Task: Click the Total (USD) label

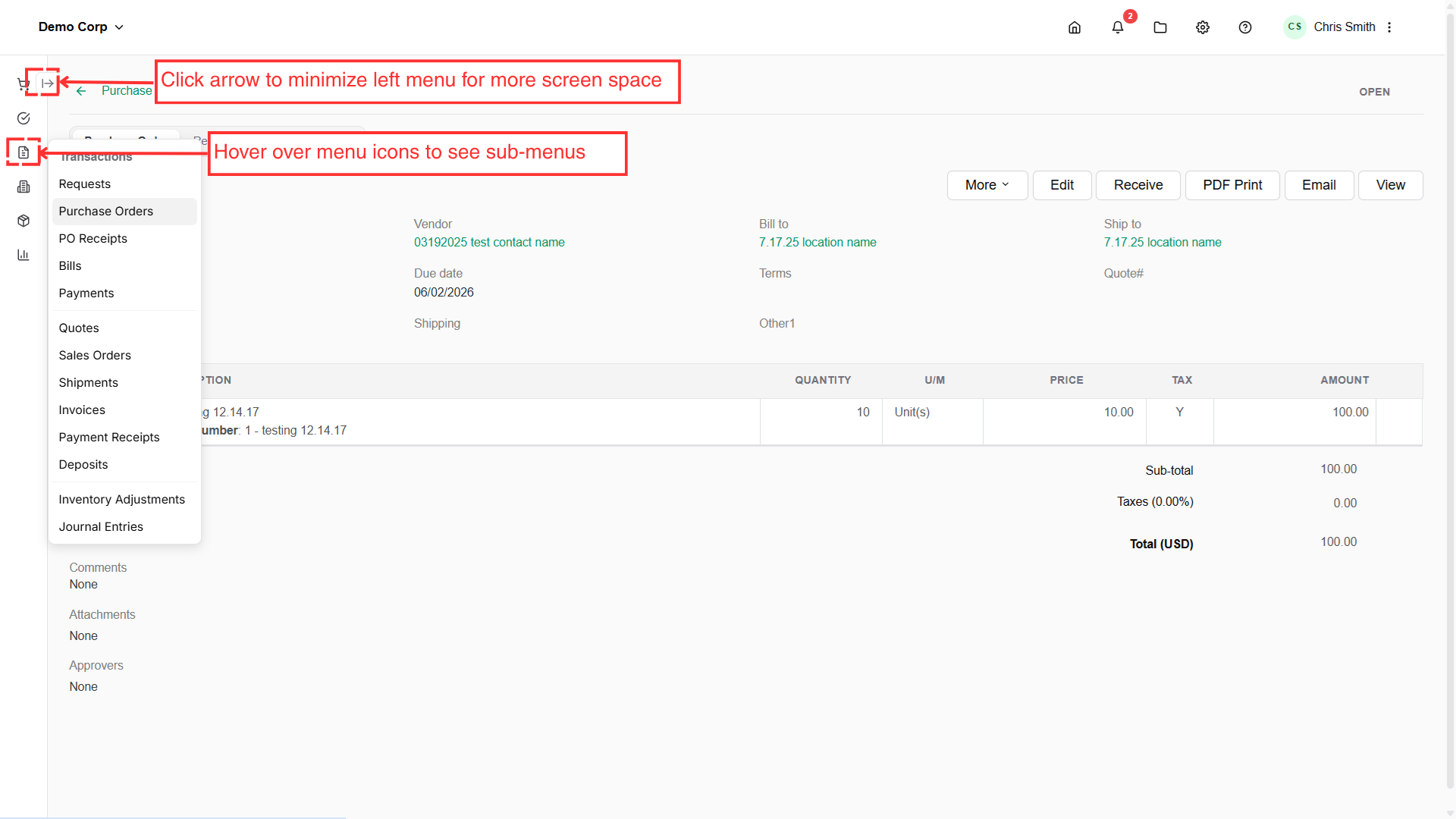Action: tap(1162, 544)
